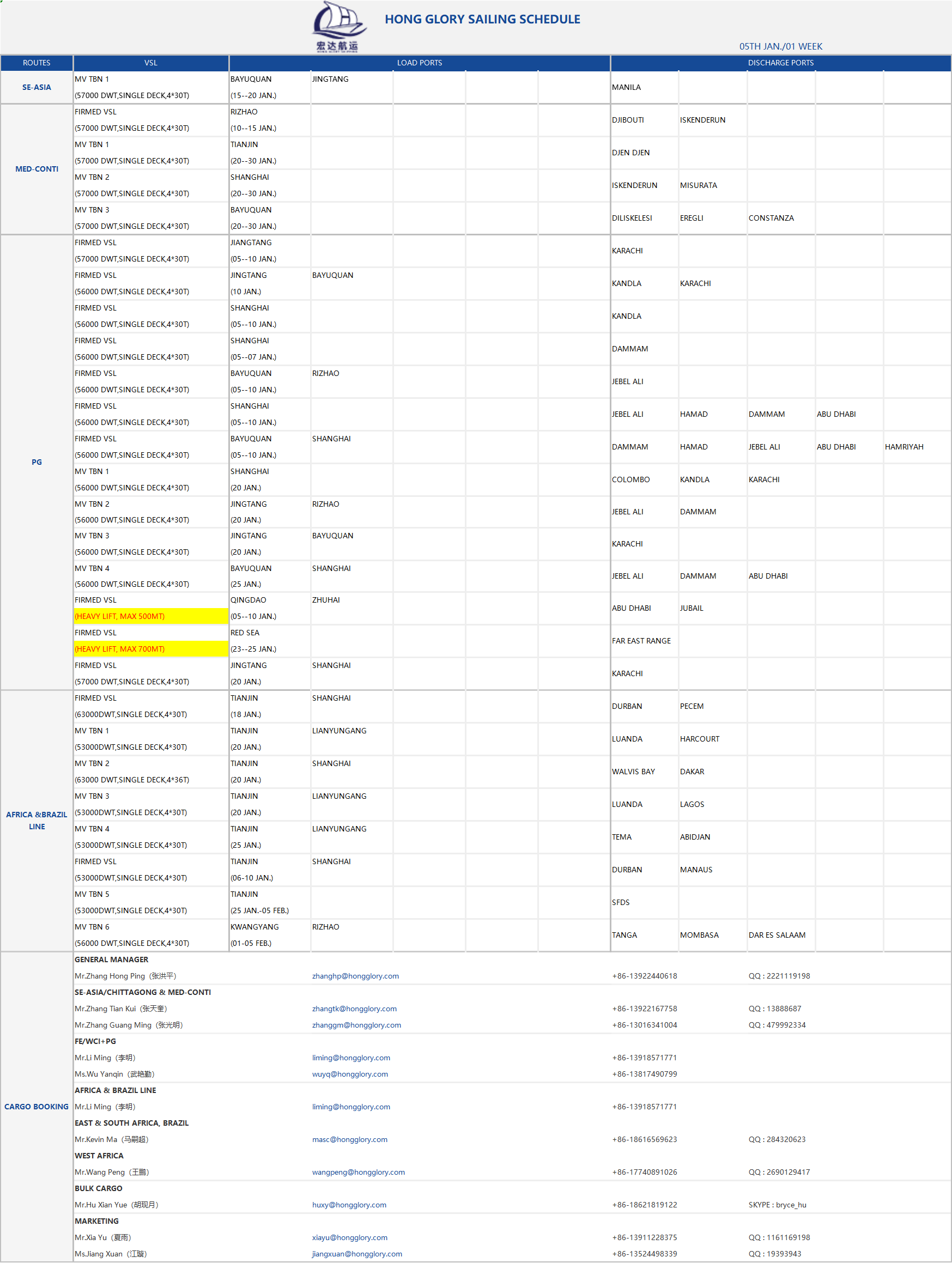The width and height of the screenshot is (952, 1263).
Task: Select the AFRICA & BRAZIL LINE route cell
Action: [x=37, y=821]
